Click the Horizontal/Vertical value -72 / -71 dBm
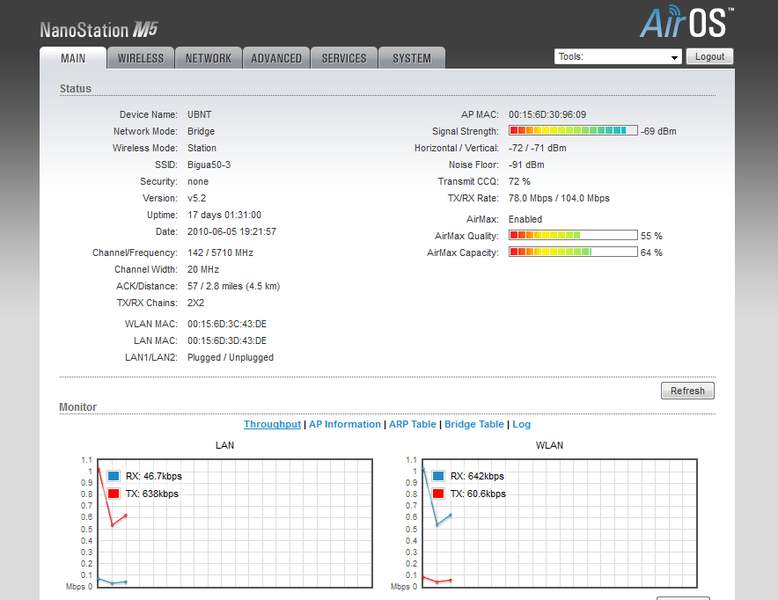Viewport: 778px width, 600px height. 537,148
